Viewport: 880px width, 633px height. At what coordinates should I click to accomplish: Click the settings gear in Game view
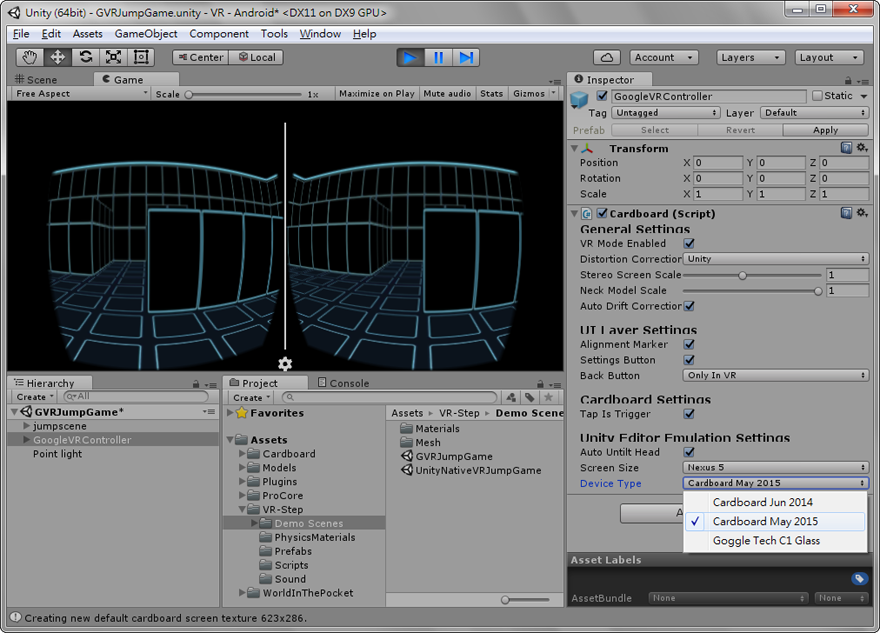(285, 364)
